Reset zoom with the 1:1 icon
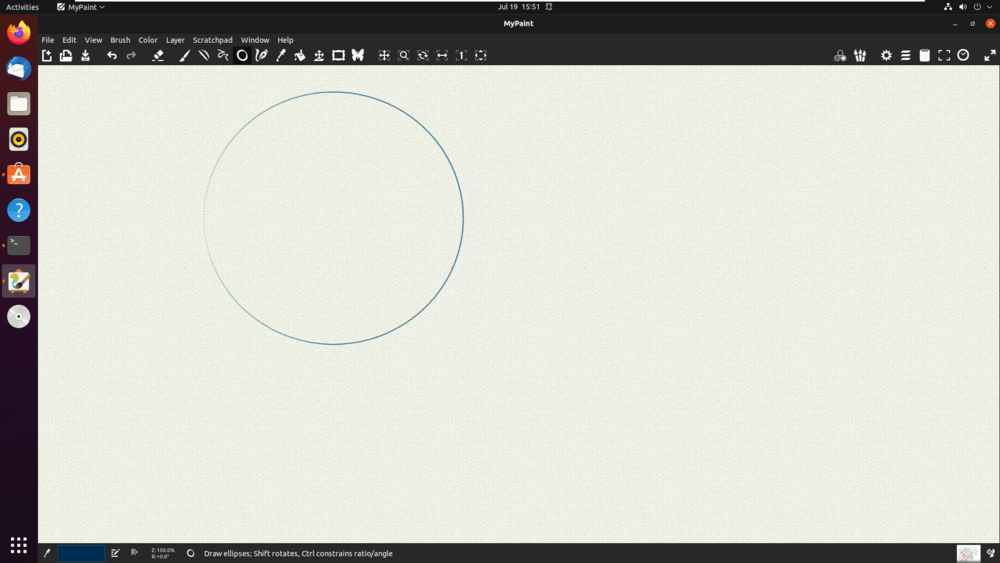Screen dimensions: 1000x563 (x=461, y=55)
